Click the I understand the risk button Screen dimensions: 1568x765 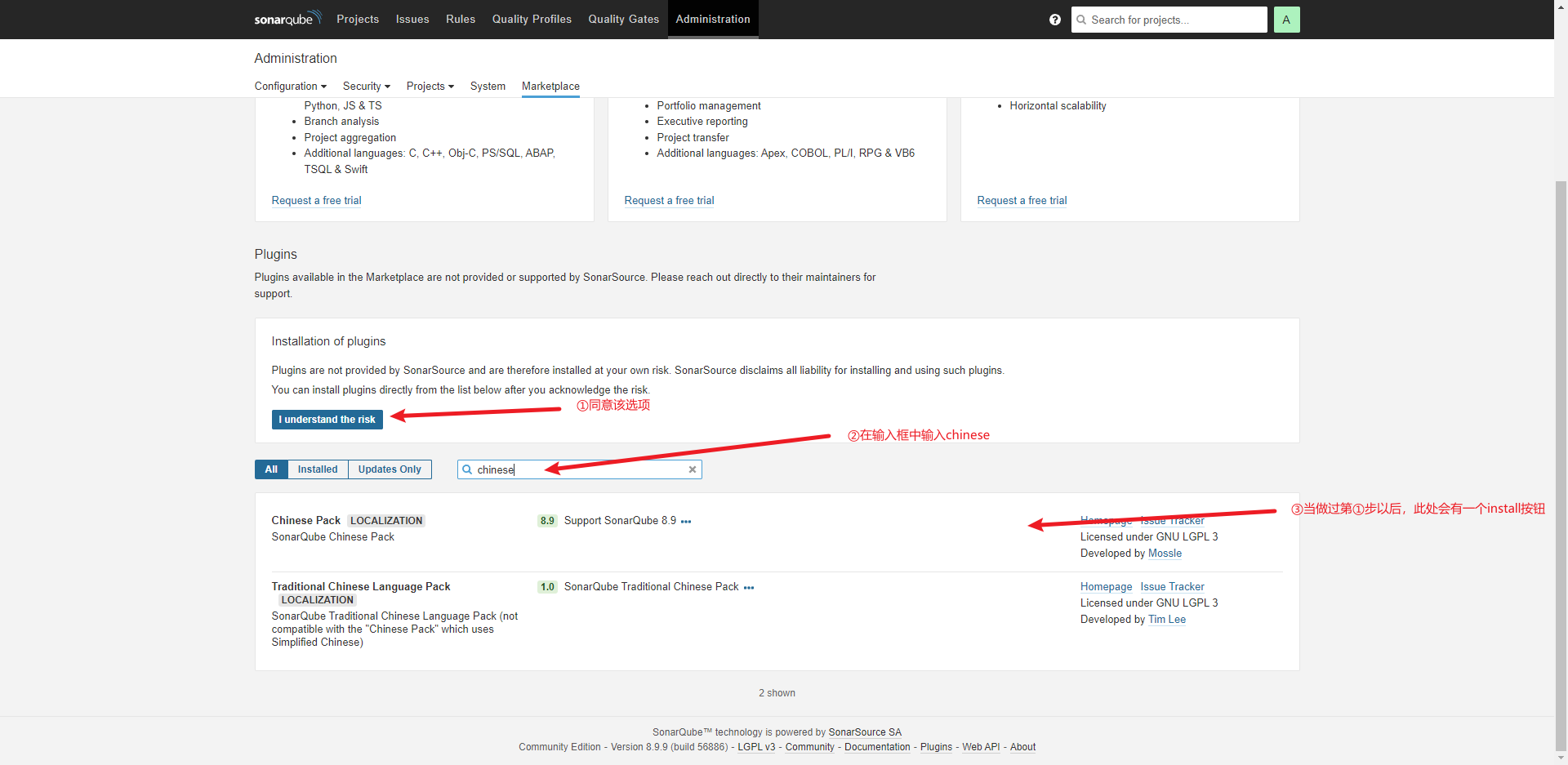[x=327, y=420]
